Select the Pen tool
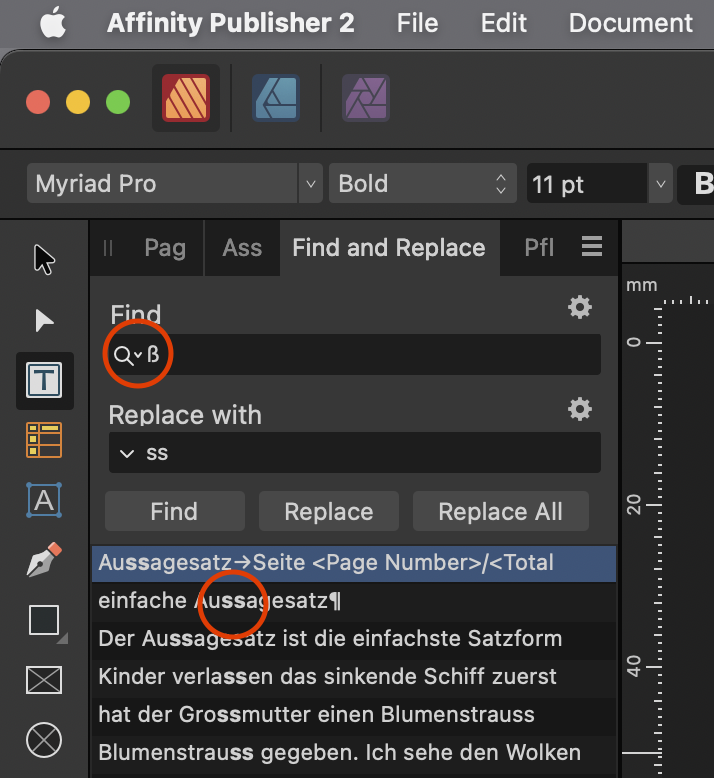Screen dimensions: 714x778 [x=44, y=560]
